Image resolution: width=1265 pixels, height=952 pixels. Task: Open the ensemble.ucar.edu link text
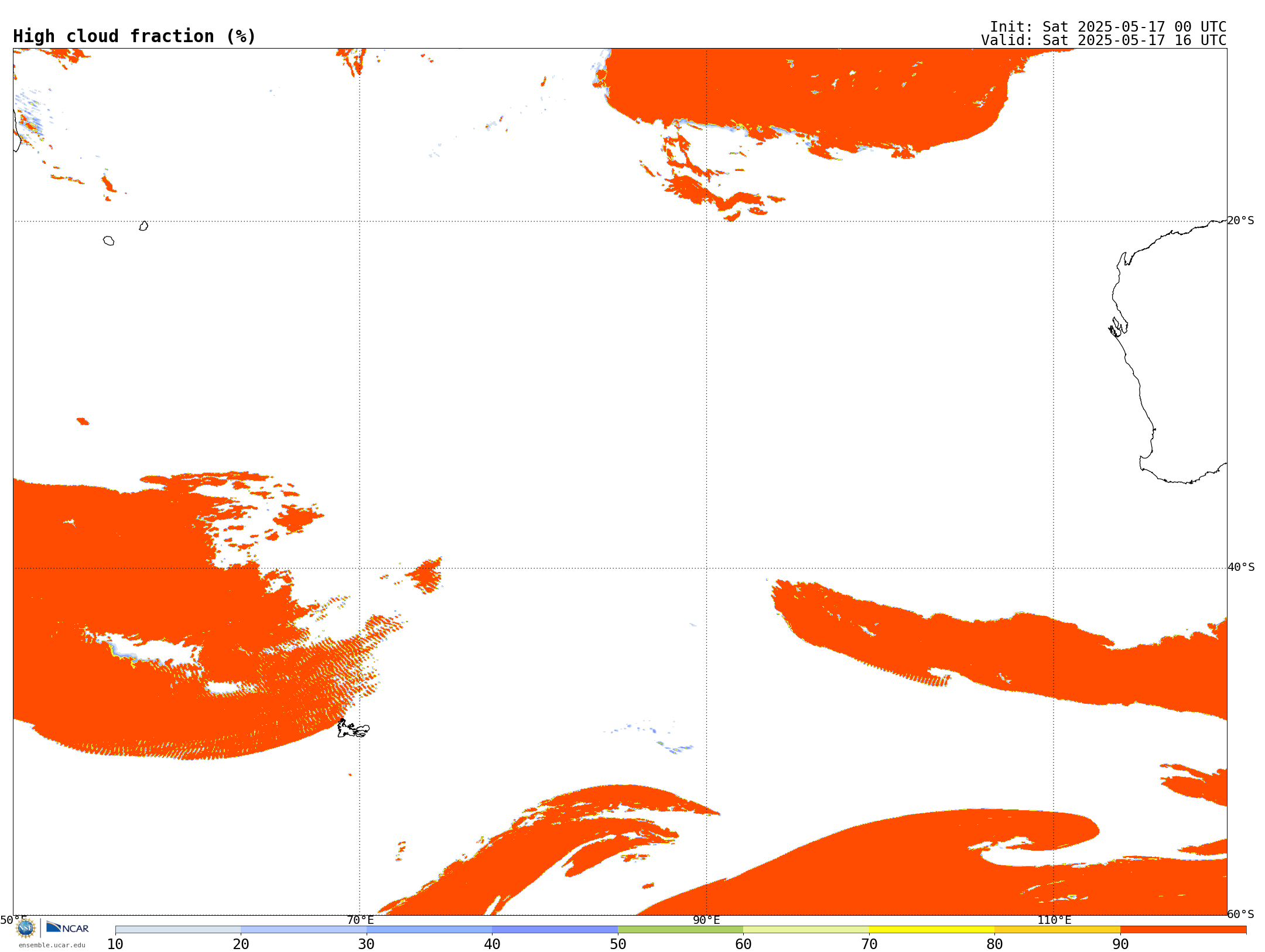52,945
